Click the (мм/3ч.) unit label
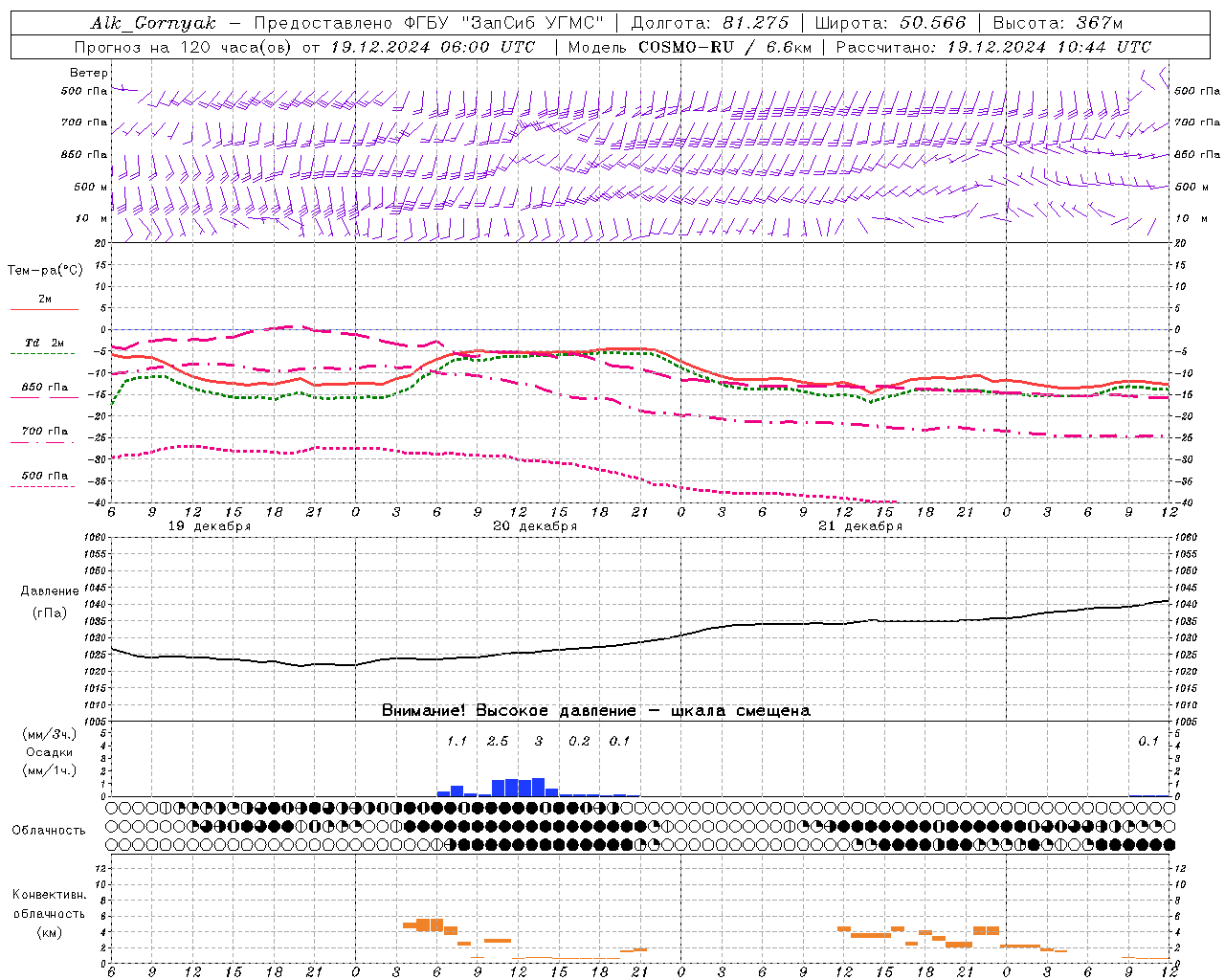This screenshot has height=980, width=1225. click(50, 735)
